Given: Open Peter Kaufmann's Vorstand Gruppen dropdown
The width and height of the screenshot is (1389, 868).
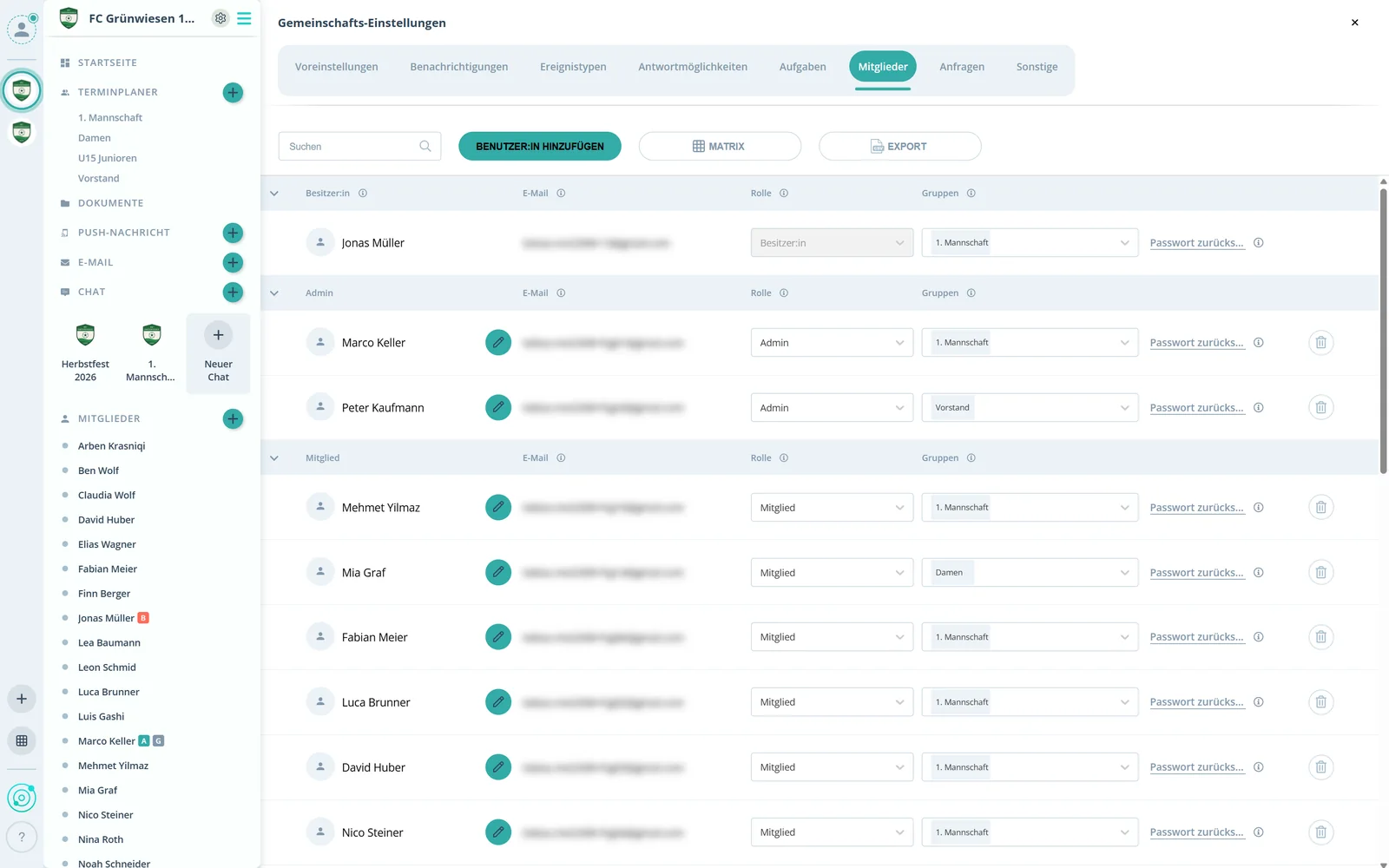Looking at the screenshot, I should pos(1030,408).
